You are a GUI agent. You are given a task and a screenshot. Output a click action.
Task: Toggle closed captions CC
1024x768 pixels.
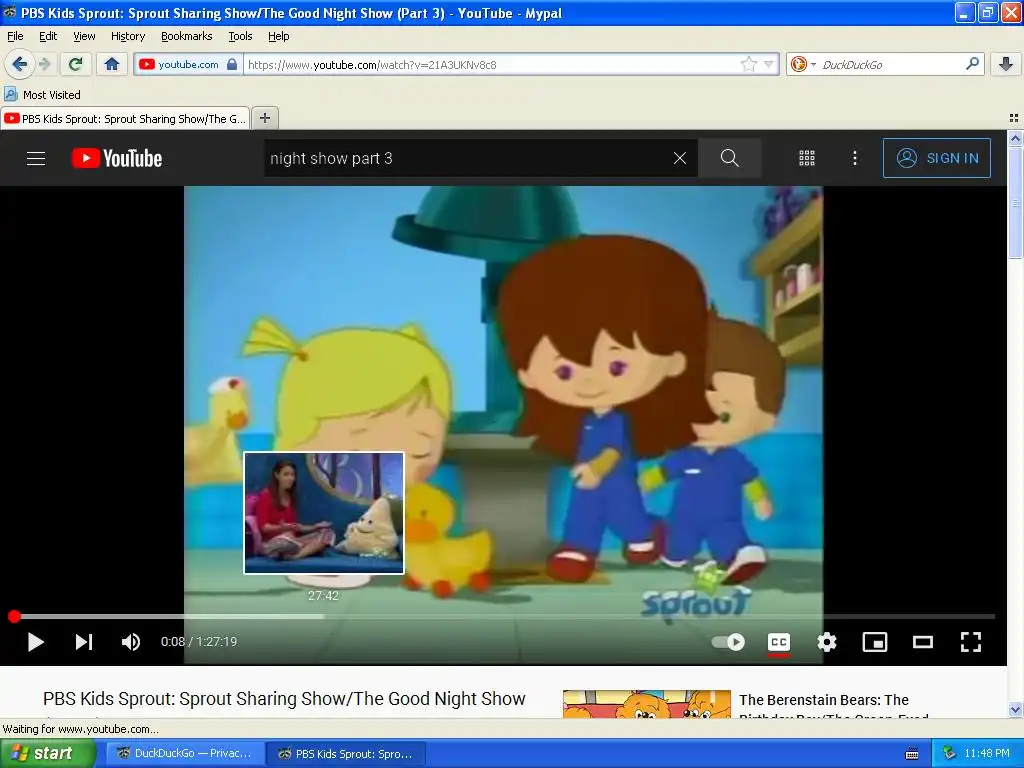pos(778,643)
